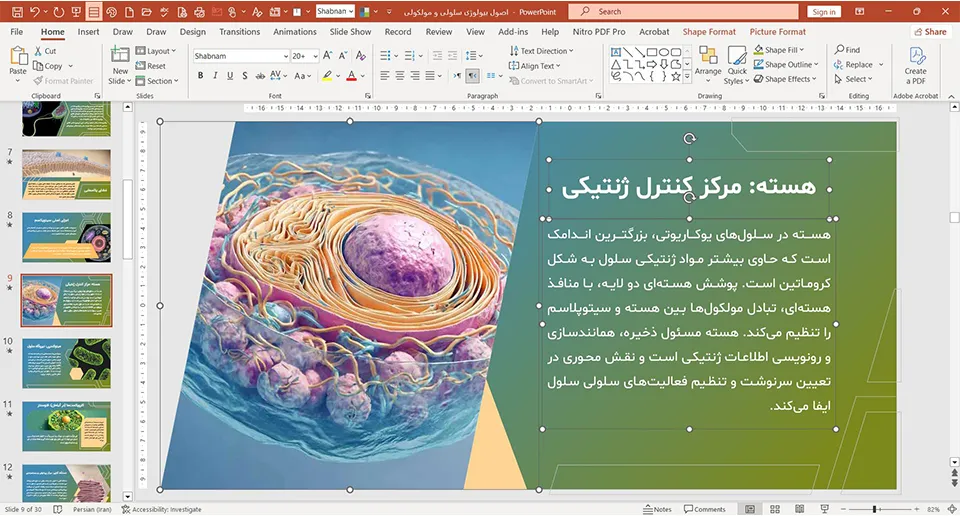
Task: Pick the oval shape in shapes gallery
Action: click(x=664, y=52)
